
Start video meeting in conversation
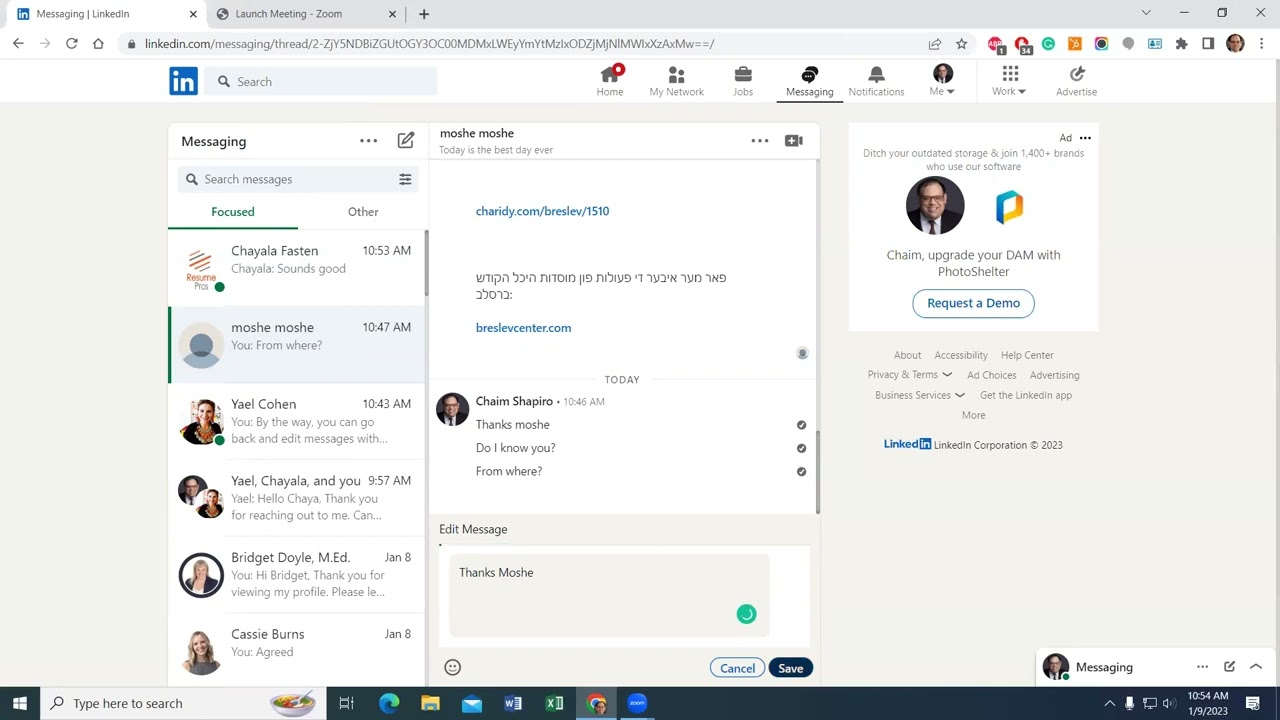[x=794, y=141]
